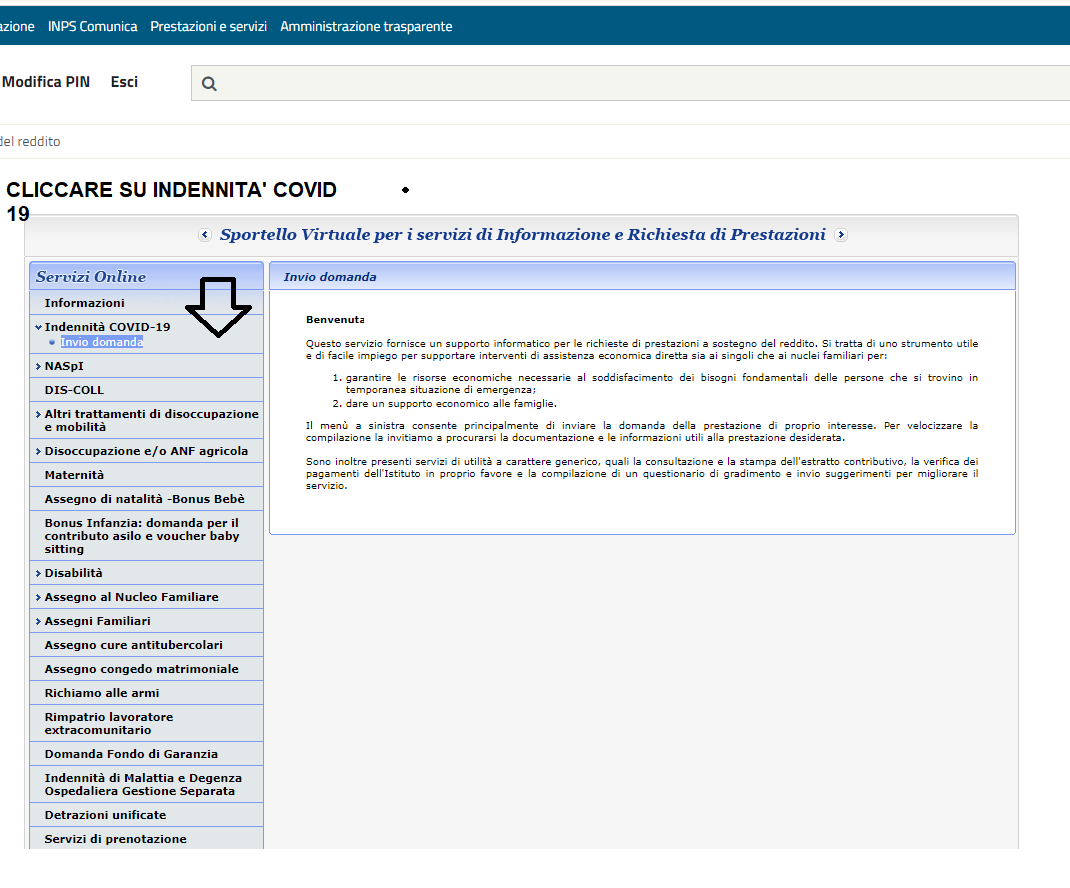Collapse the Indennità COVID-19 section arrow
The height and width of the screenshot is (888, 1070).
pos(38,327)
